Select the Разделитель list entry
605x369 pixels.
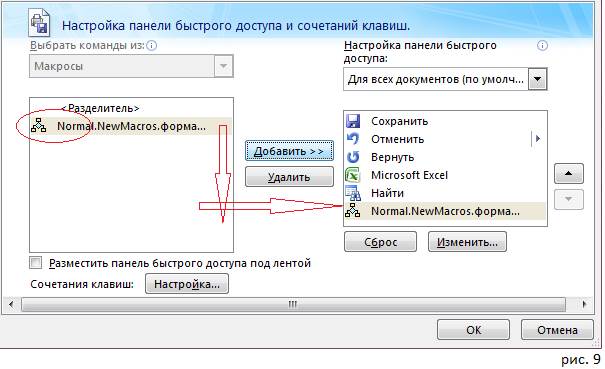point(100,108)
